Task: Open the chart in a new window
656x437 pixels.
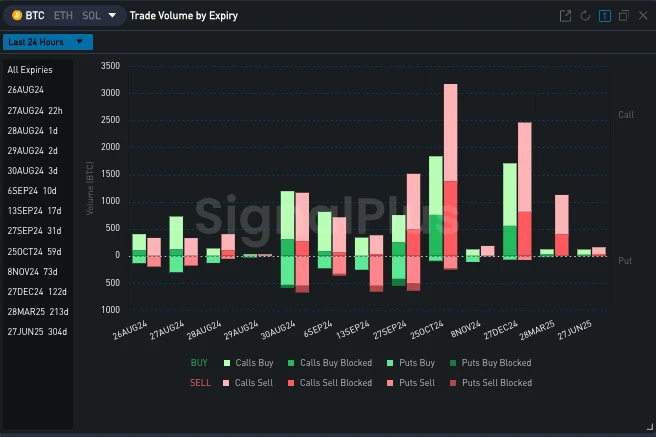Action: coord(565,16)
